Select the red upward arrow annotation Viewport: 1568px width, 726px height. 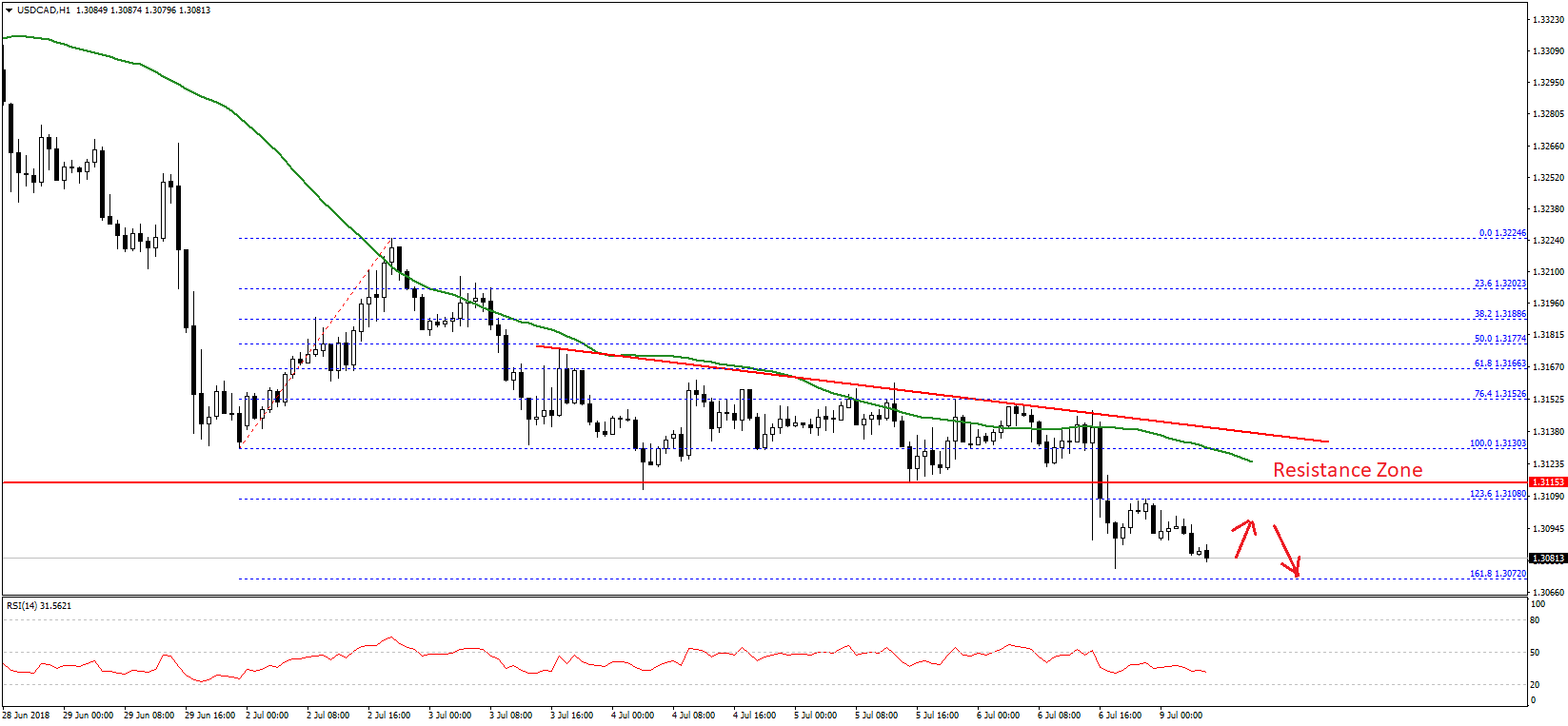pos(1245,538)
